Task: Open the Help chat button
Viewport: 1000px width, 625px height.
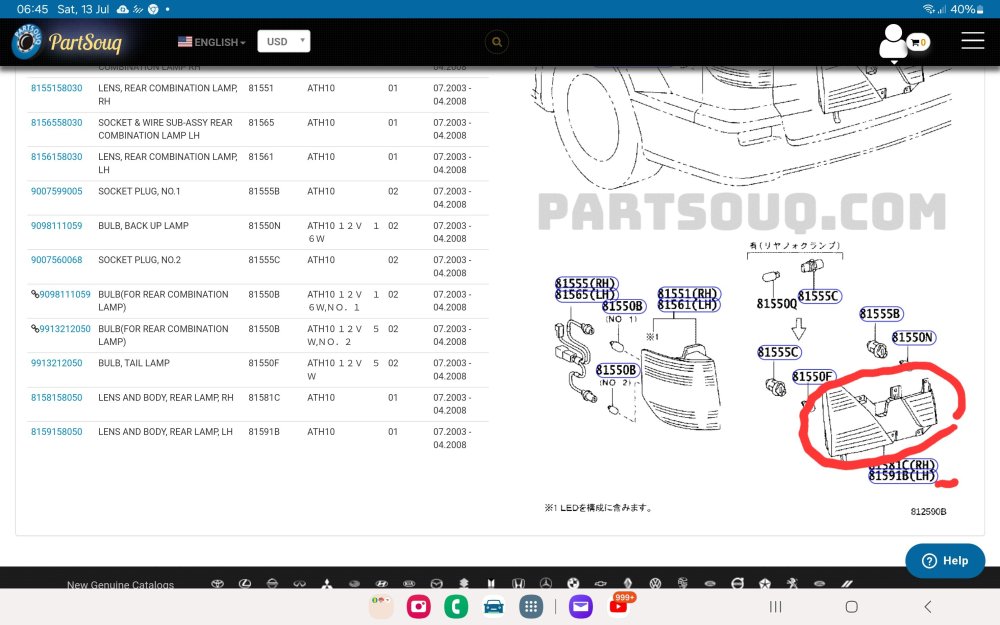Action: click(x=945, y=561)
